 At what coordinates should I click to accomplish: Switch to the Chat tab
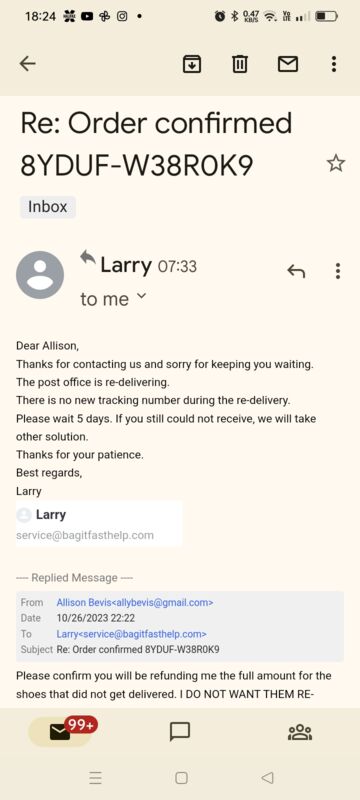[180, 732]
